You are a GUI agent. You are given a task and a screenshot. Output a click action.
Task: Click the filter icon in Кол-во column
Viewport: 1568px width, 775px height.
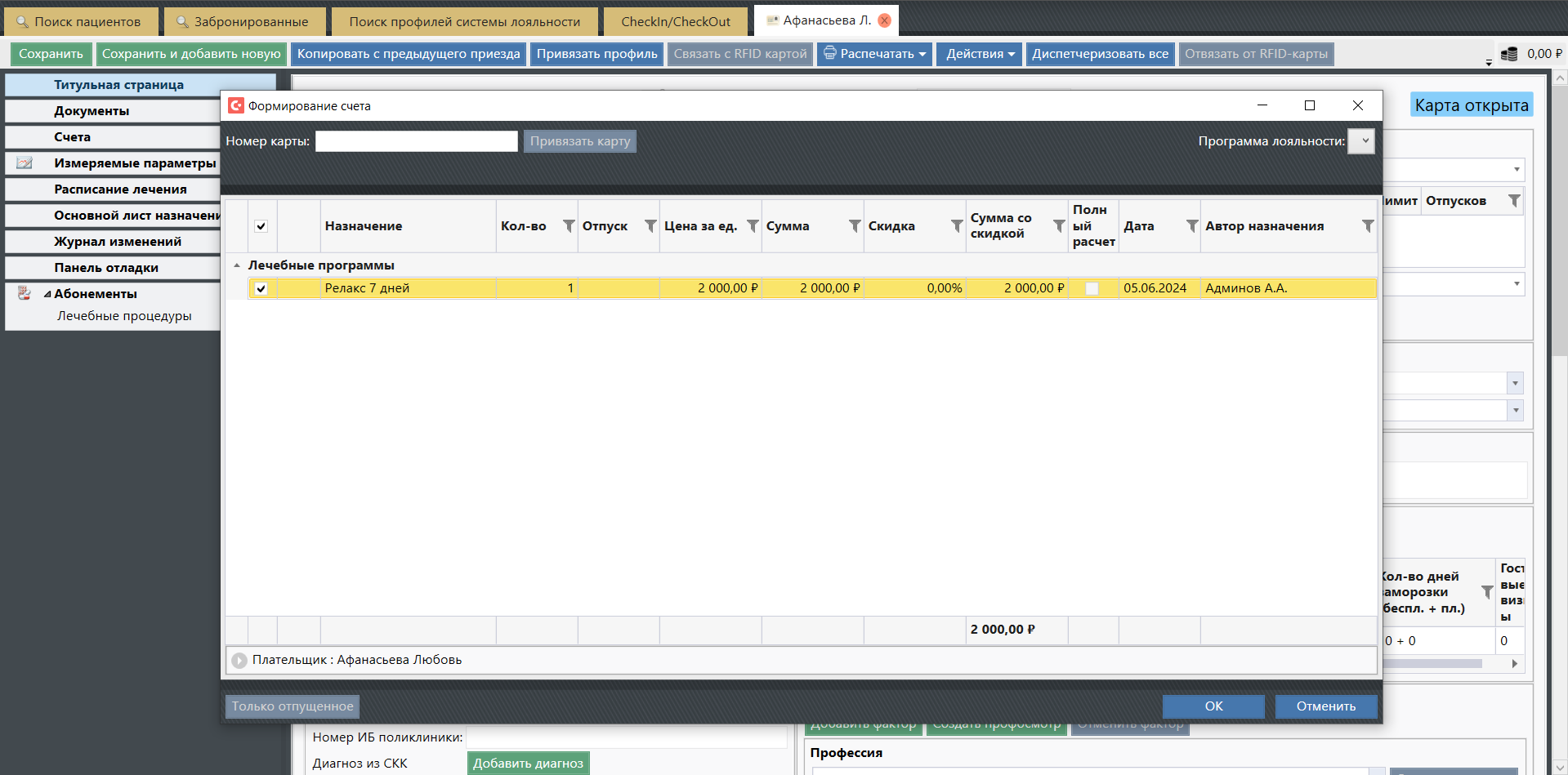[x=568, y=226]
